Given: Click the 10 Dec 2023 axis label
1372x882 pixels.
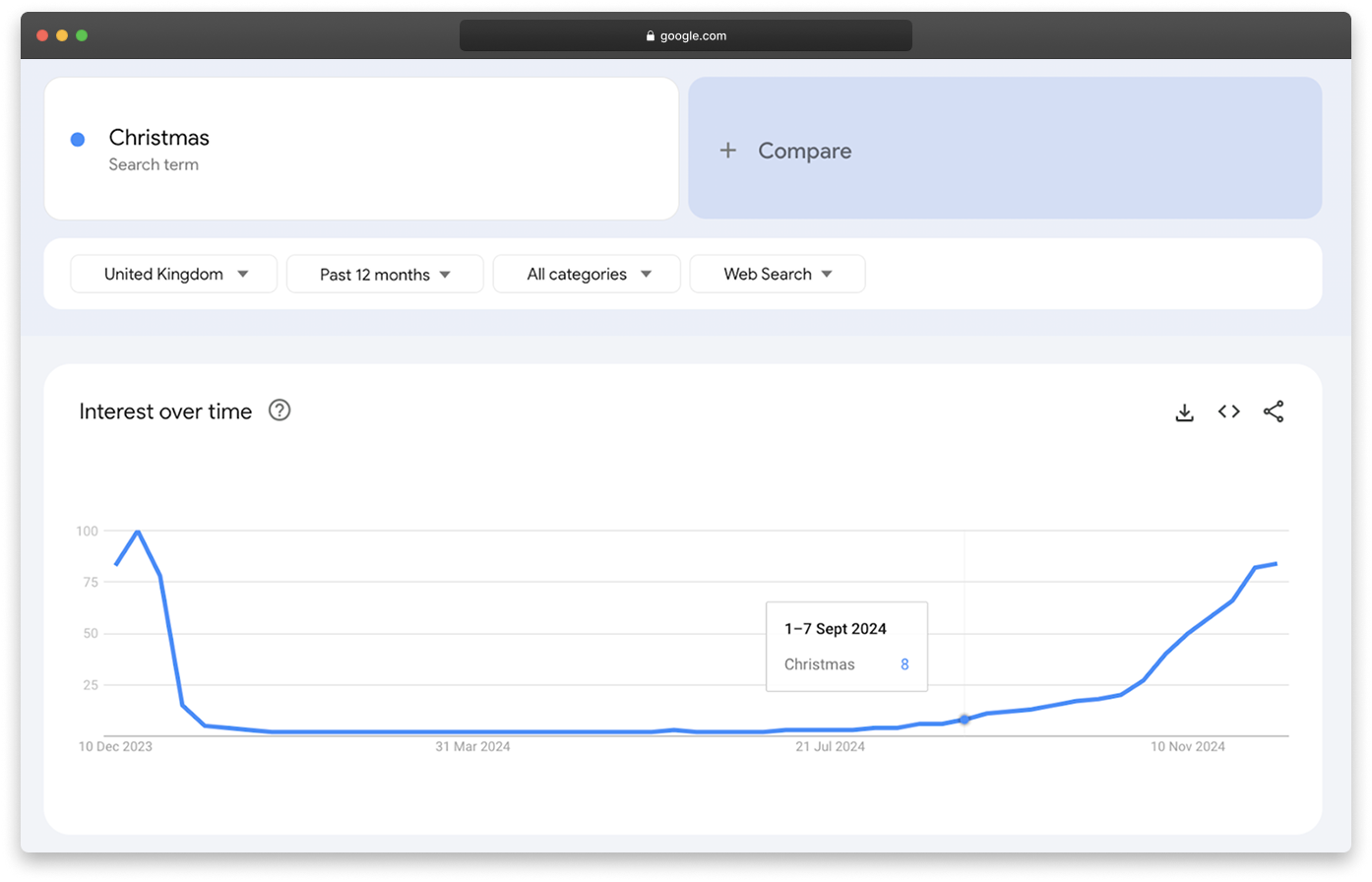Looking at the screenshot, I should click(115, 747).
